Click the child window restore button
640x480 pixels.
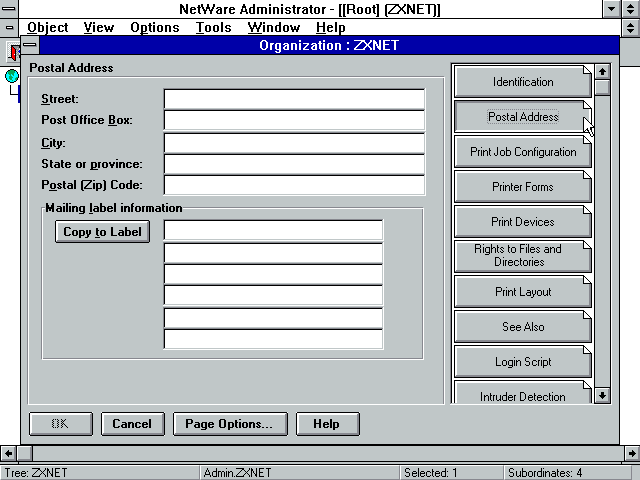click(631, 27)
